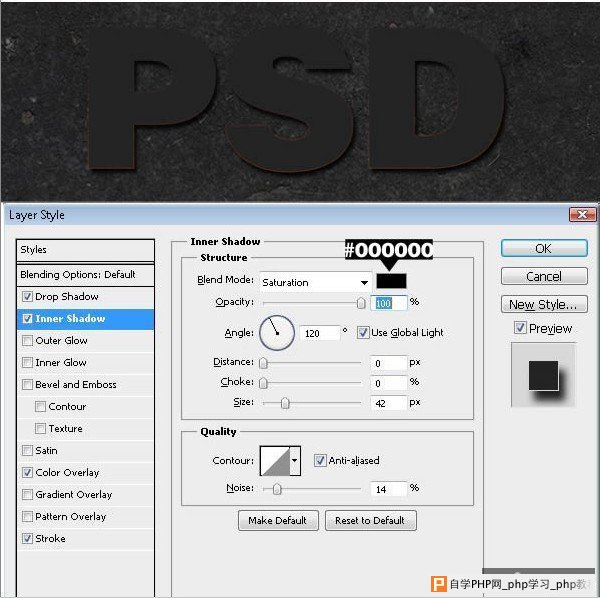Click the New Style... button
Image resolution: width=600 pixels, height=598 pixels.
[544, 304]
